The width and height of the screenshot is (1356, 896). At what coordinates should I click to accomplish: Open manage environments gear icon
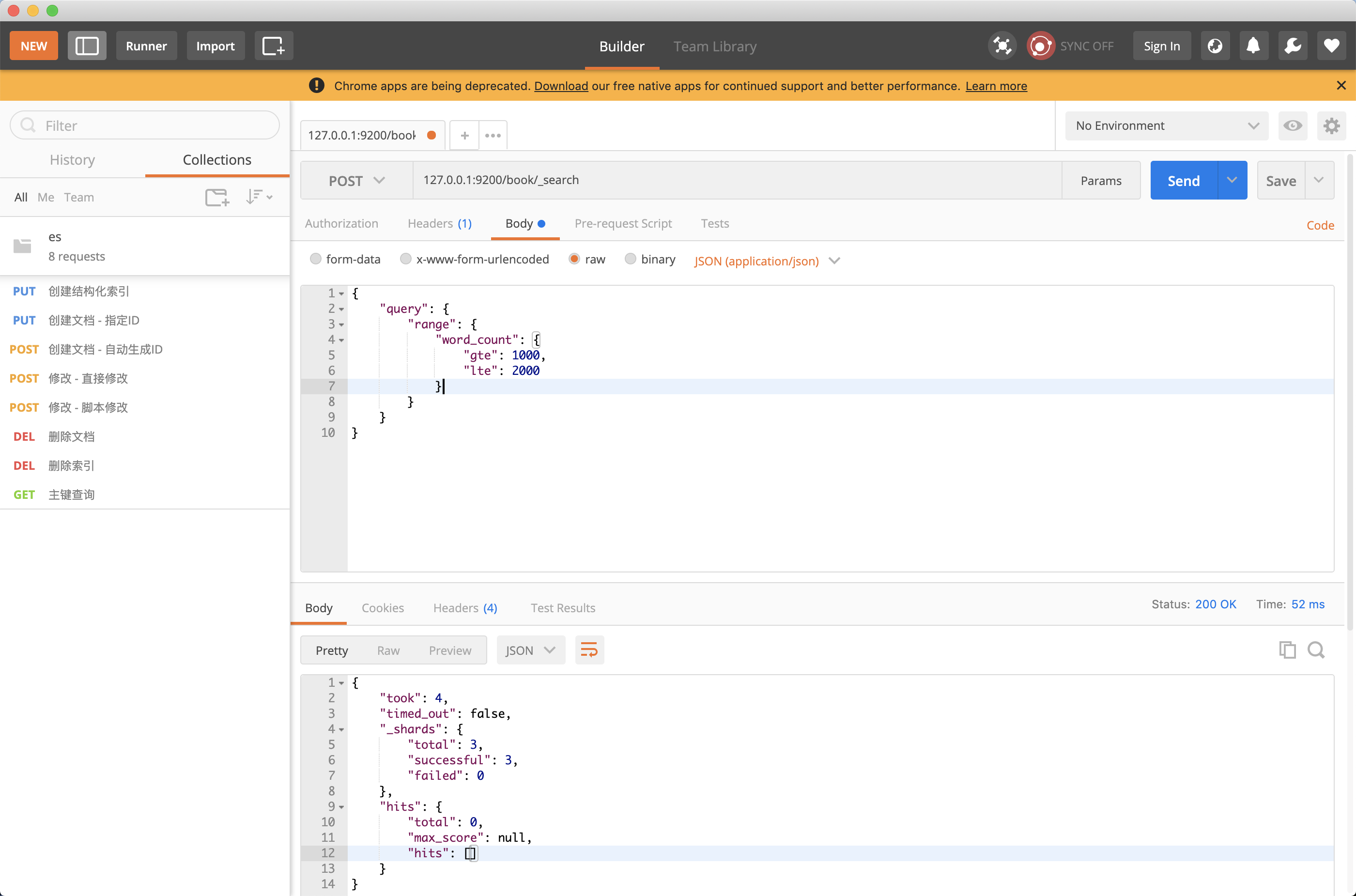coord(1331,126)
